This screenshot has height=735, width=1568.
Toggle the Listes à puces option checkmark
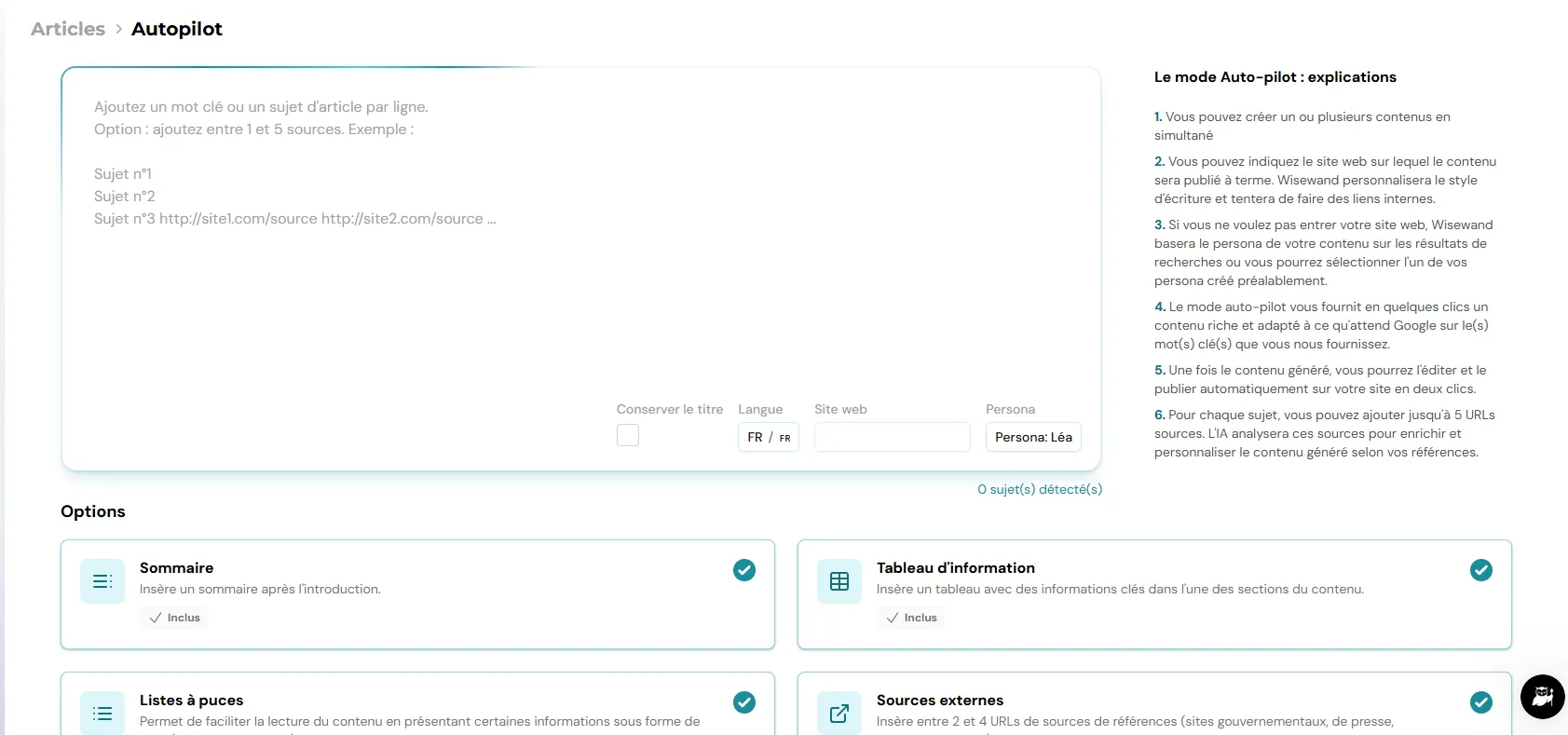click(x=744, y=702)
